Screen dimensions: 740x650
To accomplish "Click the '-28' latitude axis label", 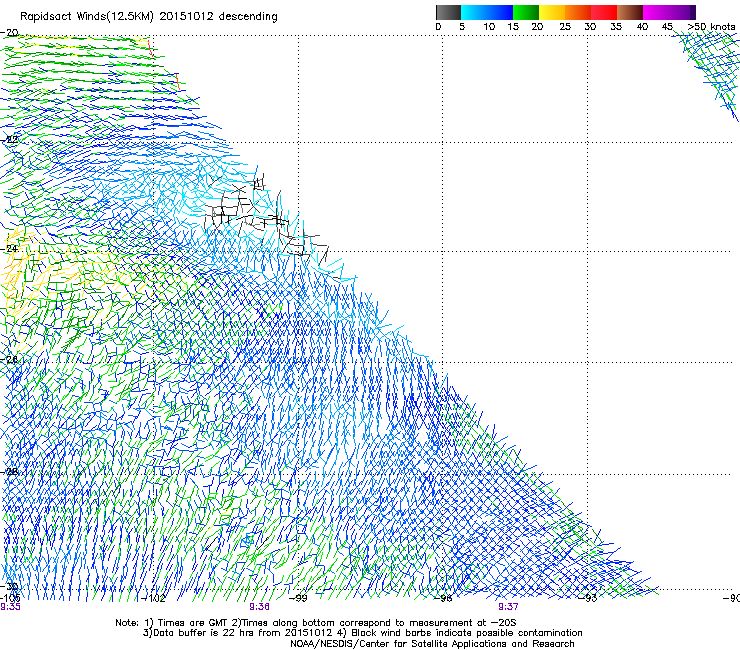I will coord(9,472).
